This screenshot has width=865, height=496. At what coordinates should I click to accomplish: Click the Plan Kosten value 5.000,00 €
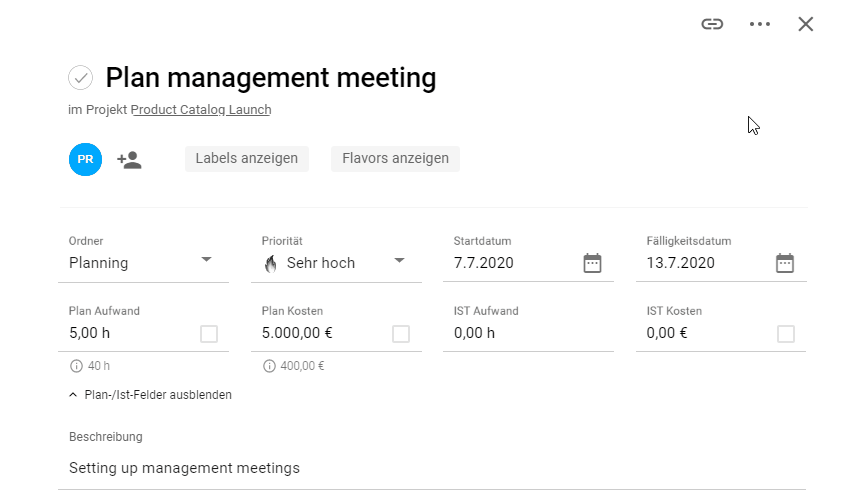[297, 333]
